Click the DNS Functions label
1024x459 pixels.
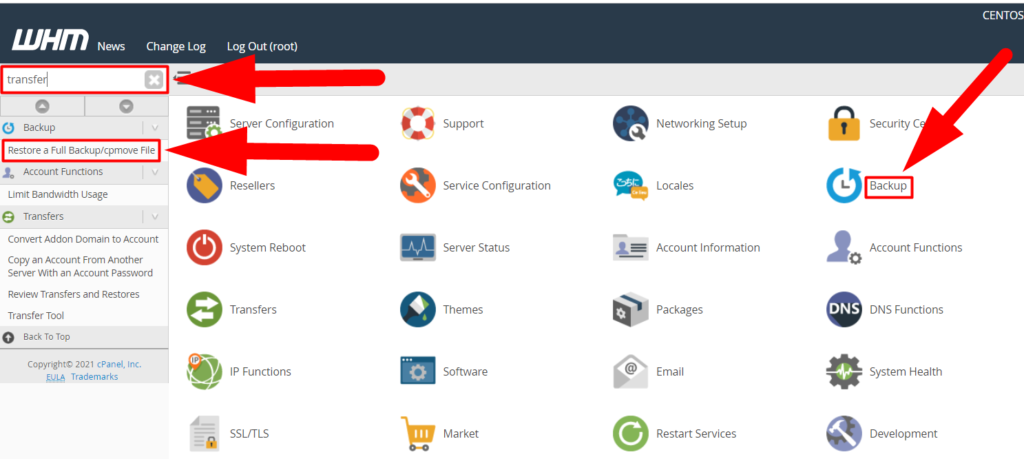coord(906,309)
